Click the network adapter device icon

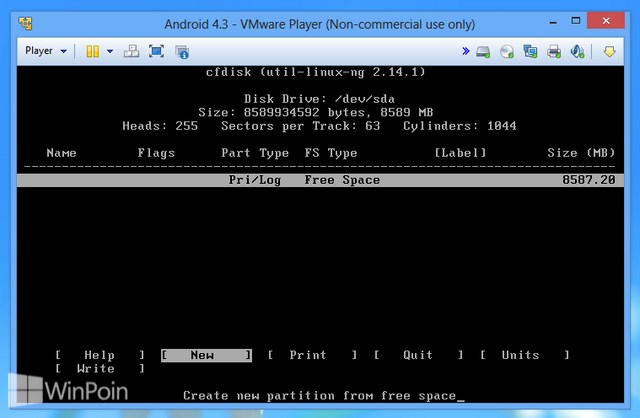(x=530, y=51)
